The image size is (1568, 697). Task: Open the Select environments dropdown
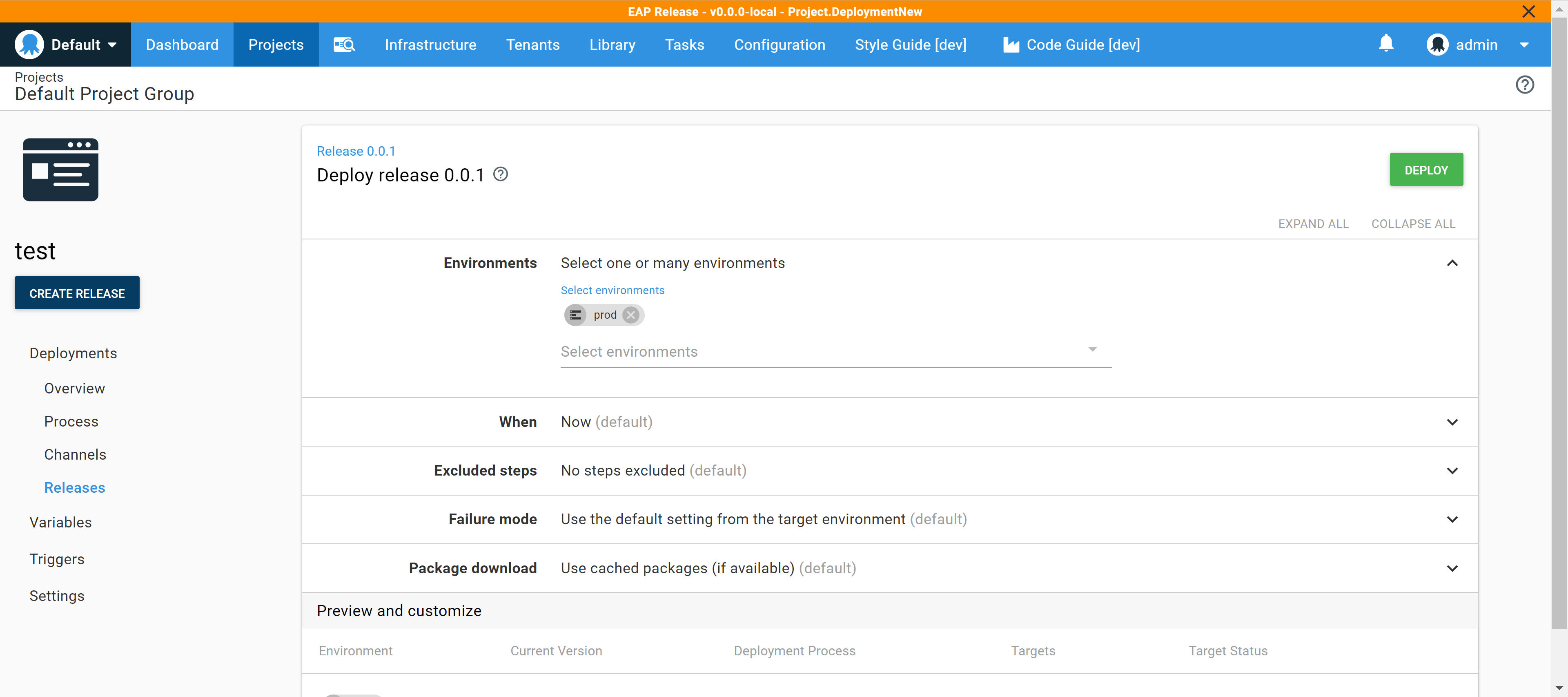(x=836, y=351)
